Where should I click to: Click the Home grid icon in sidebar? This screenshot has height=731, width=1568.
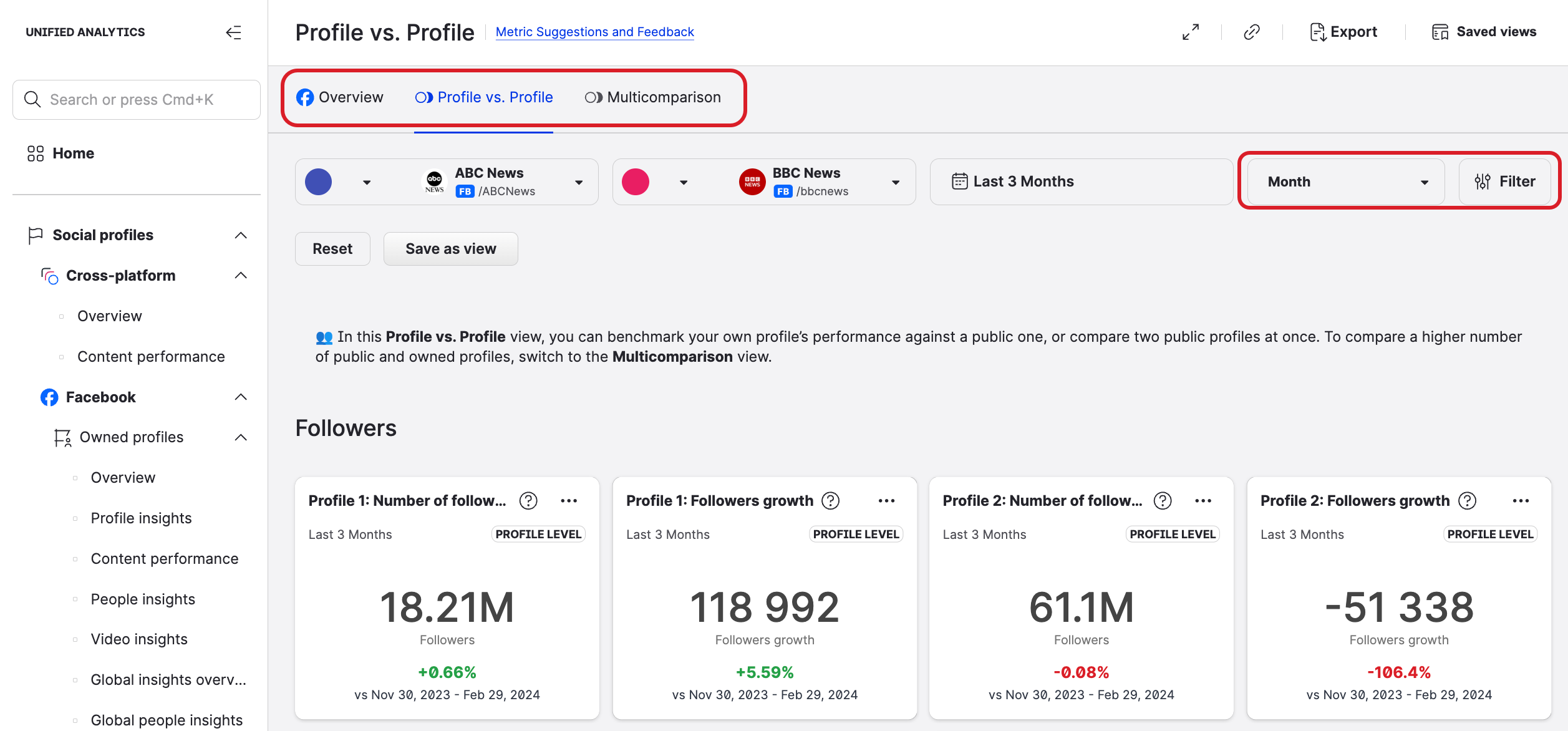click(x=36, y=153)
